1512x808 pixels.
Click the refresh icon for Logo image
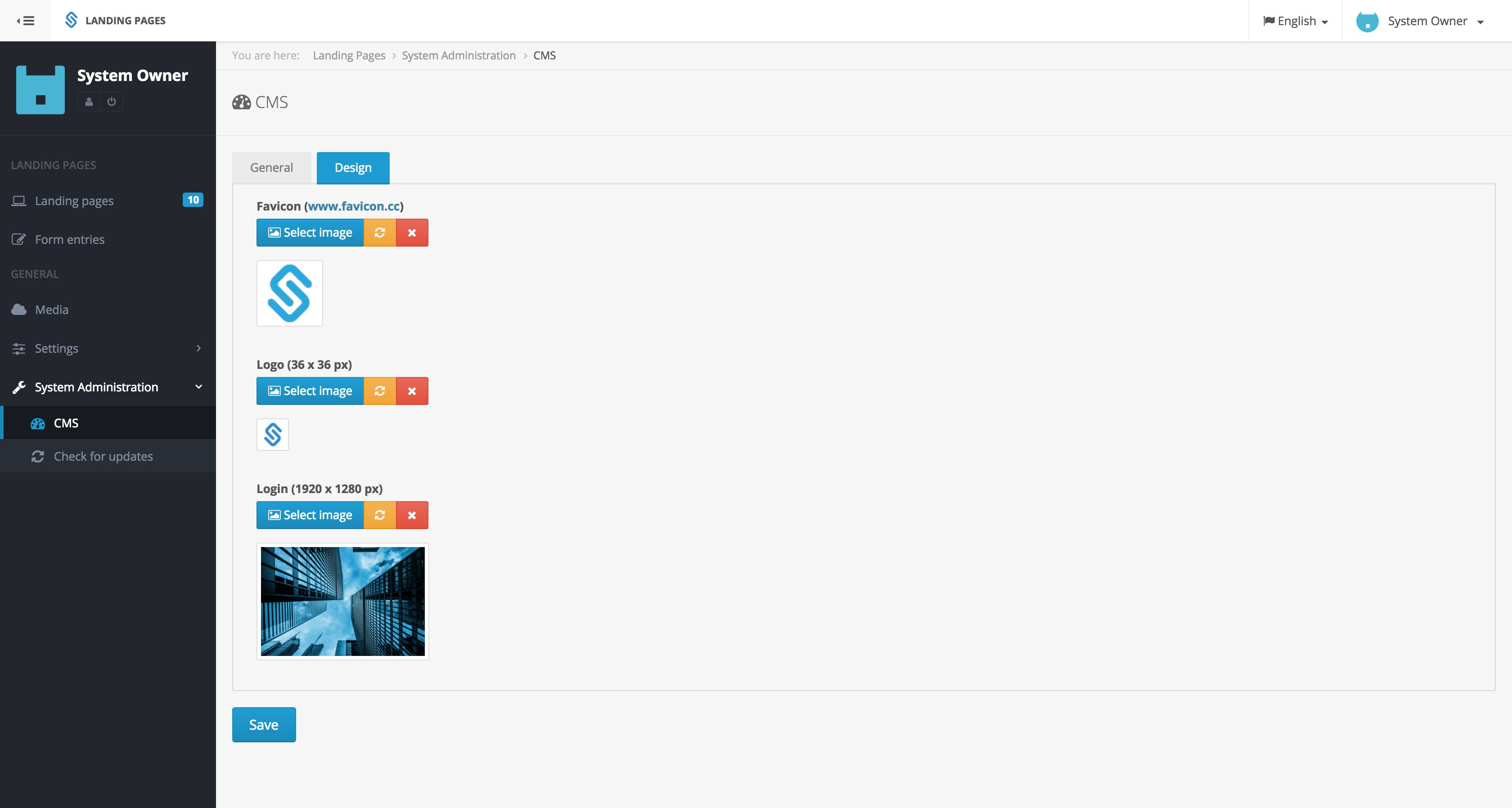(380, 391)
